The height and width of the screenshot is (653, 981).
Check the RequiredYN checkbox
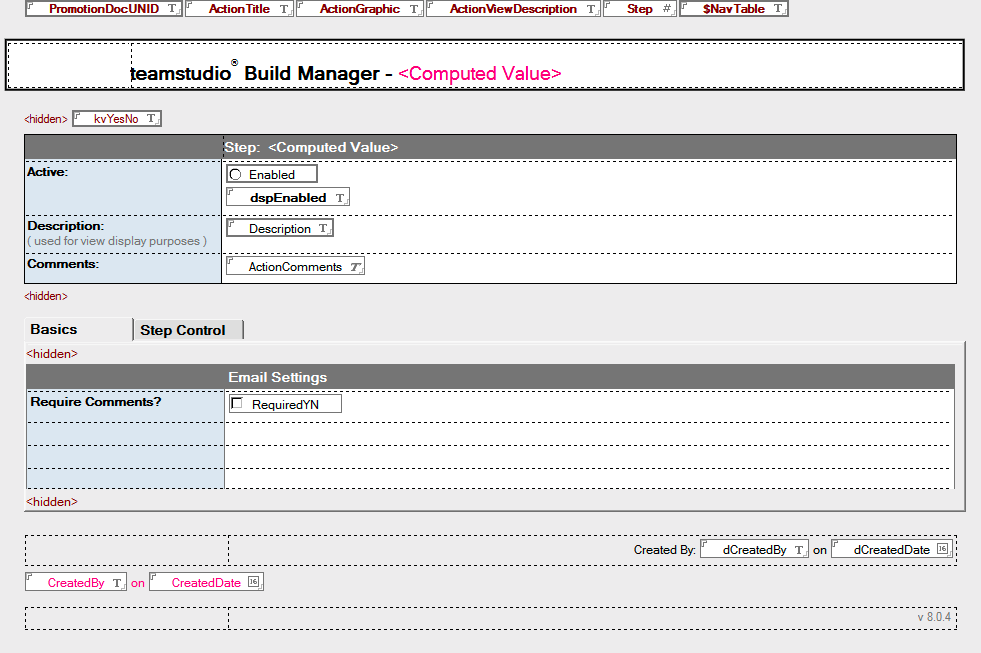[237, 403]
